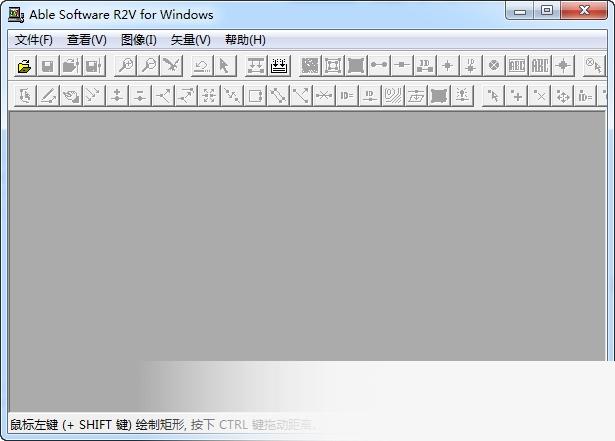Viewport: 615px width, 441px height.
Task: Click the line over parallelogram layer icon
Action: point(416,96)
